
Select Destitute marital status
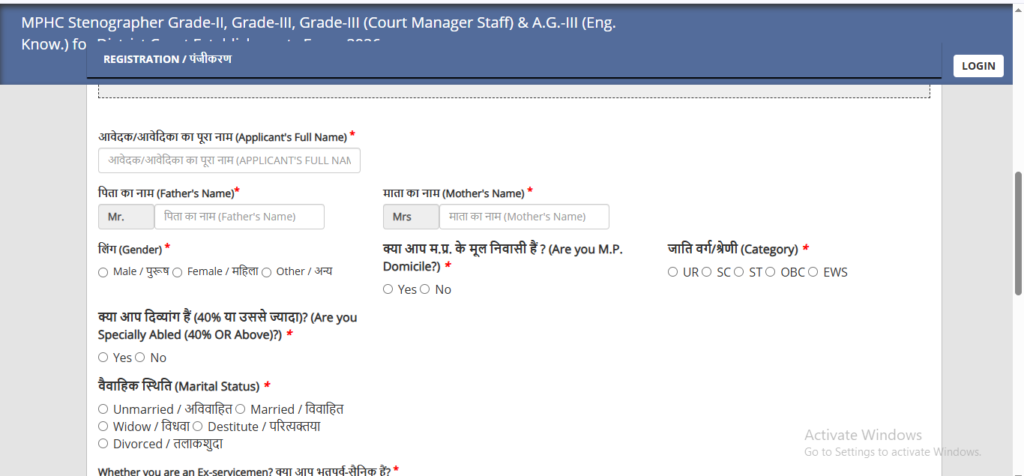(x=197, y=426)
